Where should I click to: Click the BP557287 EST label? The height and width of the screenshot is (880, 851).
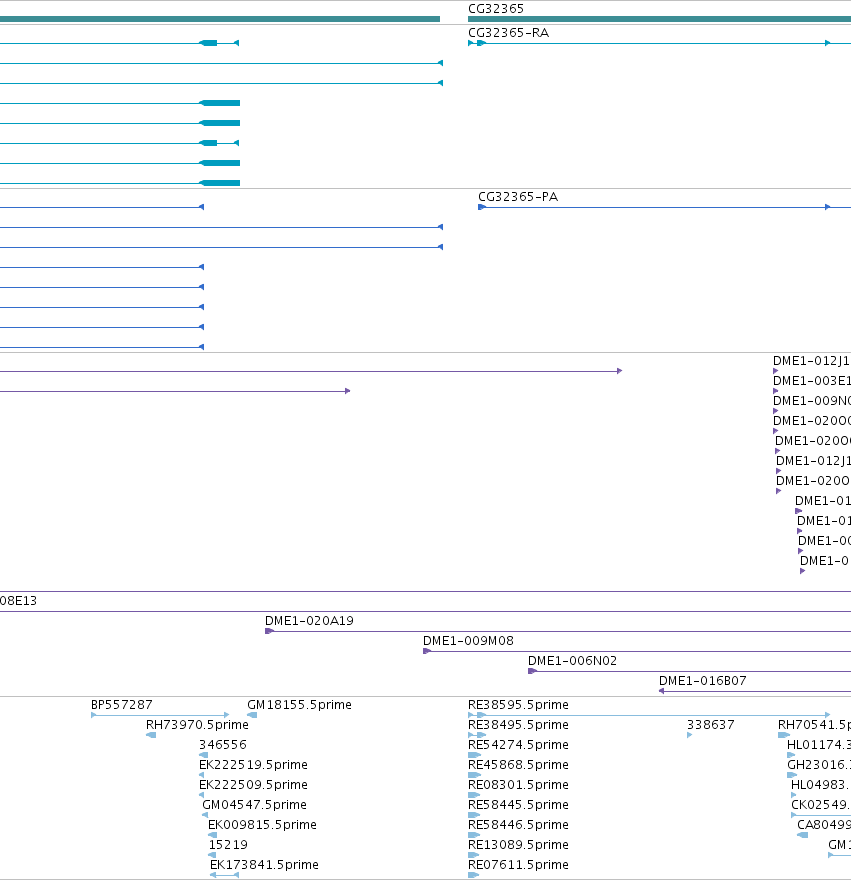[122, 705]
